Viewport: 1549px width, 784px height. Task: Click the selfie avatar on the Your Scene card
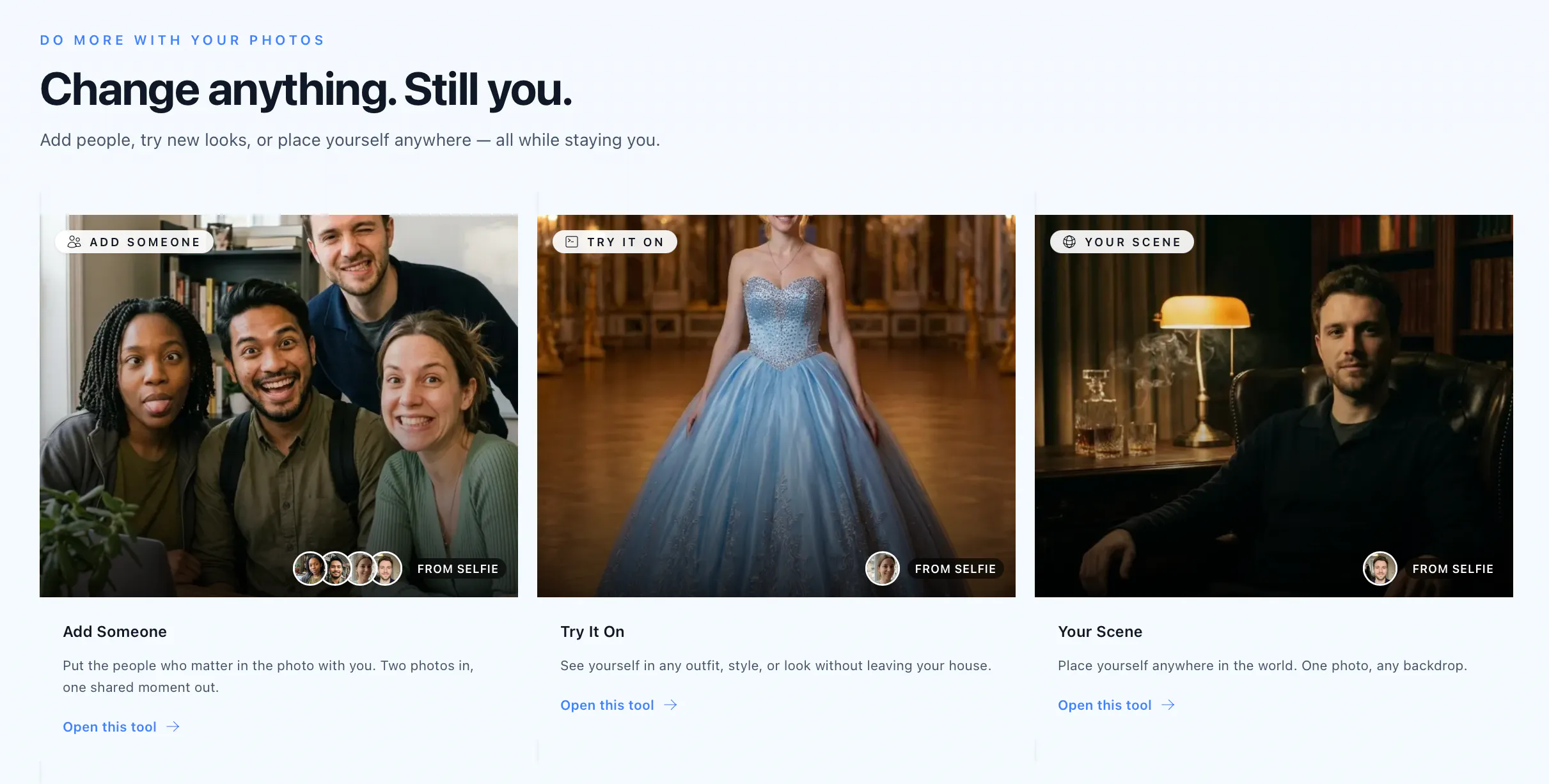pyautogui.click(x=1380, y=568)
